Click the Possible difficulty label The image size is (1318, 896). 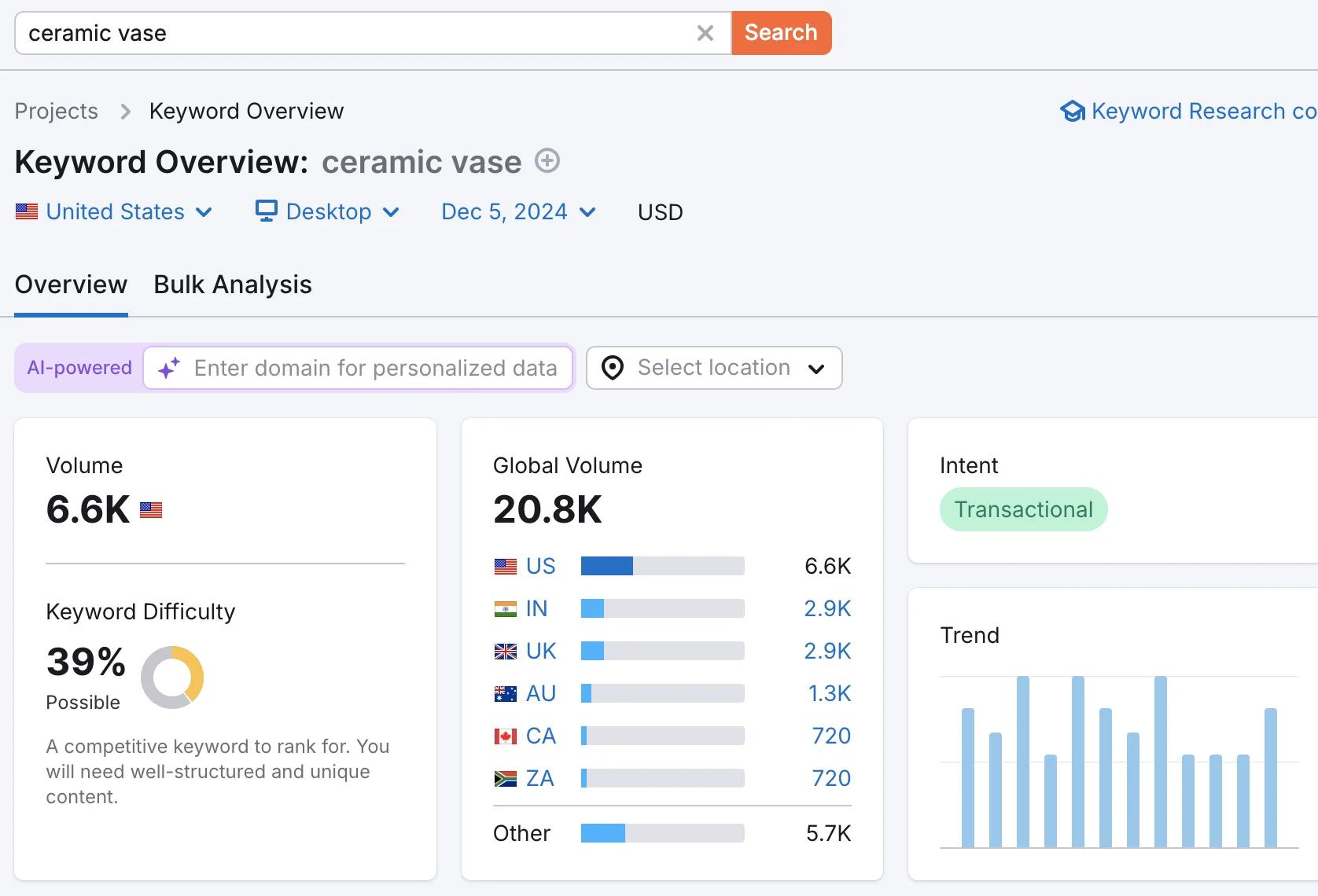point(83,703)
